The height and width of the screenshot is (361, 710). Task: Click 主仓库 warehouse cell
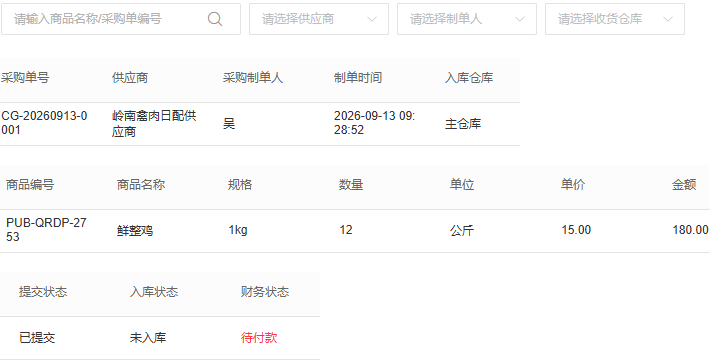click(463, 124)
